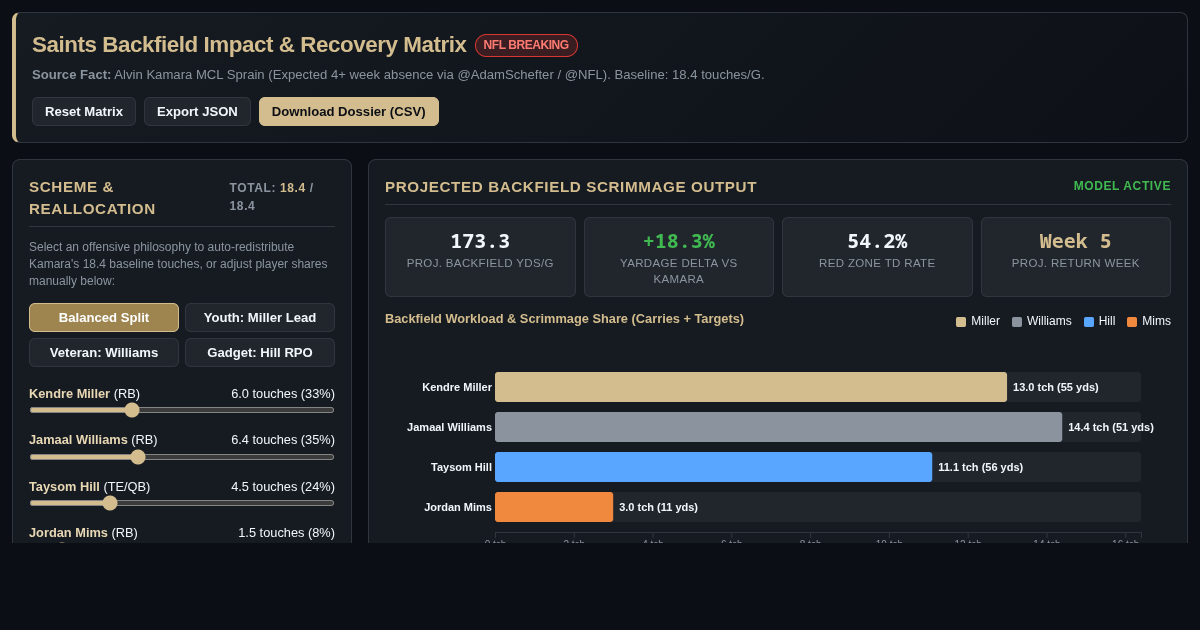The image size is (1200, 630).
Task: Click the Projected Backfield Scrimmage Output heading
Action: (571, 187)
